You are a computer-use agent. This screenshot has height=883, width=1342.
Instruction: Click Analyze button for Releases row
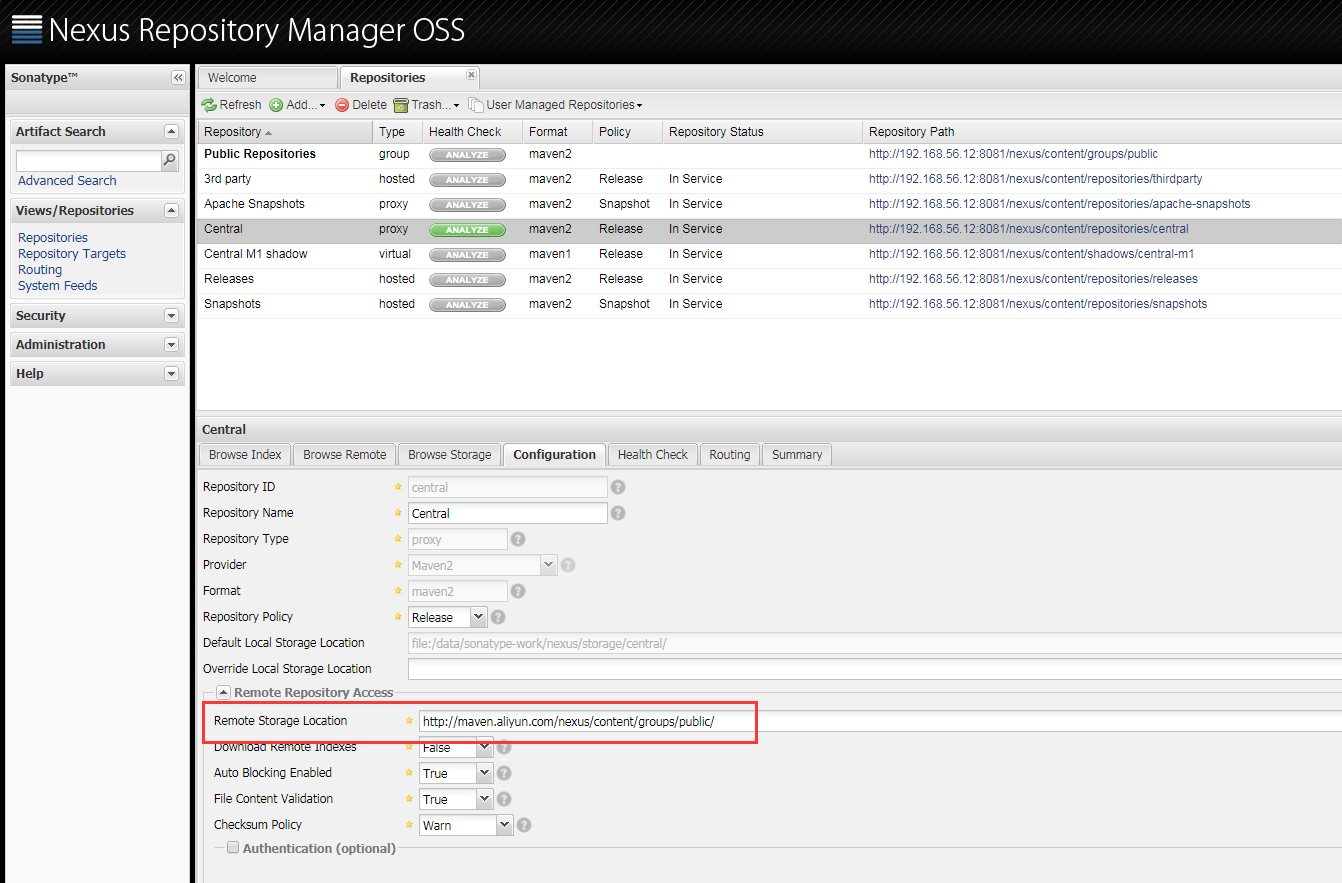467,280
